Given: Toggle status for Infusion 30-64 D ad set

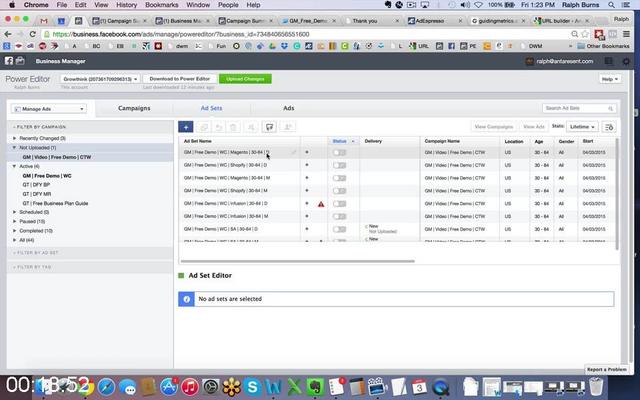Looking at the screenshot, I should (x=339, y=204).
